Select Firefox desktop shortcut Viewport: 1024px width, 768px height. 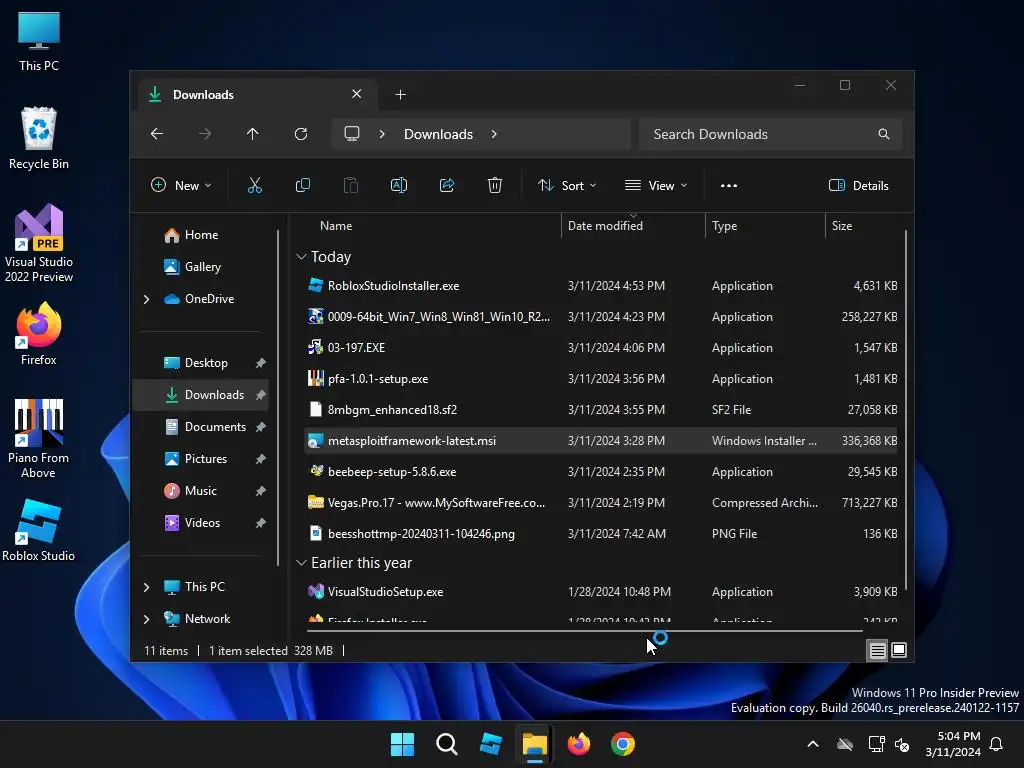[x=39, y=334]
